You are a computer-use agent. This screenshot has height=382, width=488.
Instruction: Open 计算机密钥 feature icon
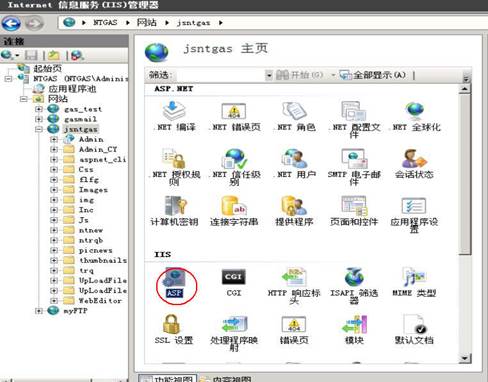175,206
